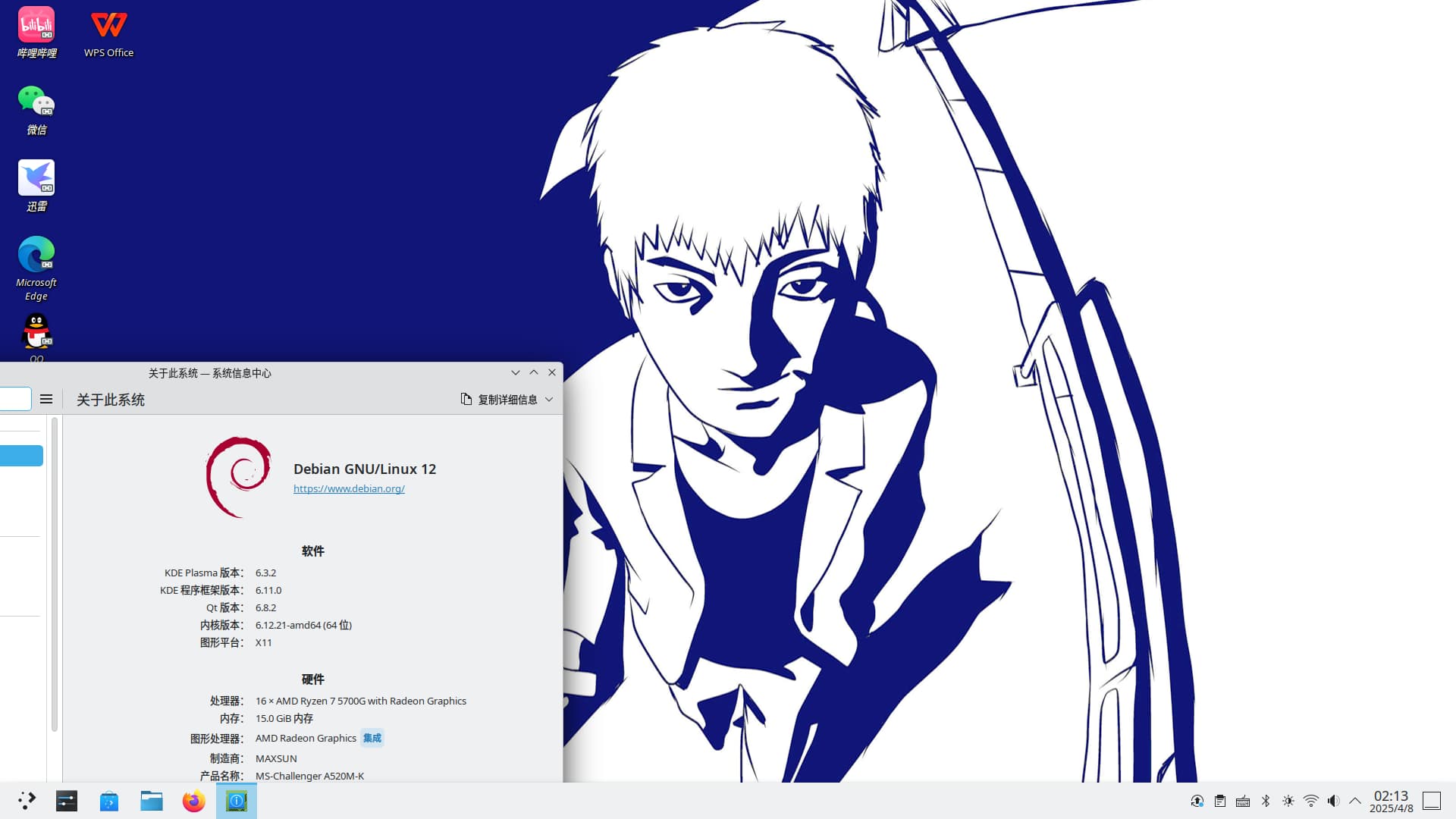This screenshot has height=819, width=1456.
Task: Open the bilibili (哔哩哔哩) desktop icon
Action: pyautogui.click(x=36, y=32)
